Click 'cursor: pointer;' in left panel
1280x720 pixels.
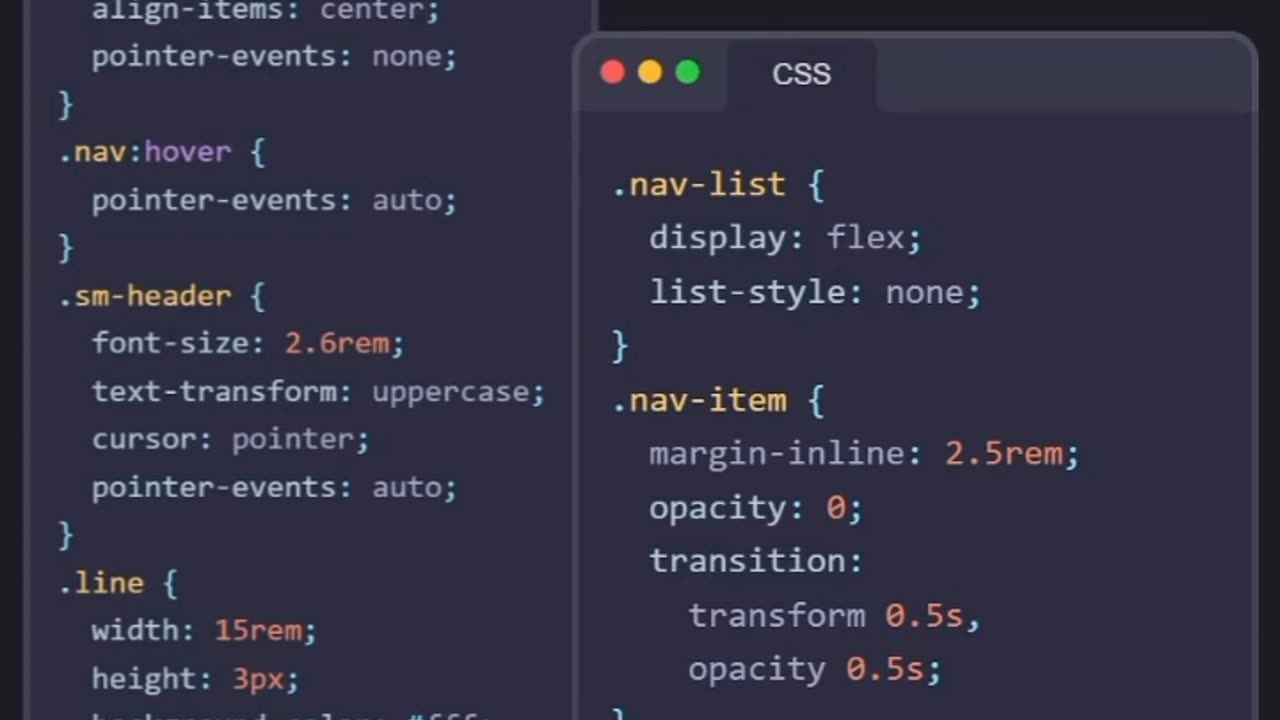coord(230,439)
